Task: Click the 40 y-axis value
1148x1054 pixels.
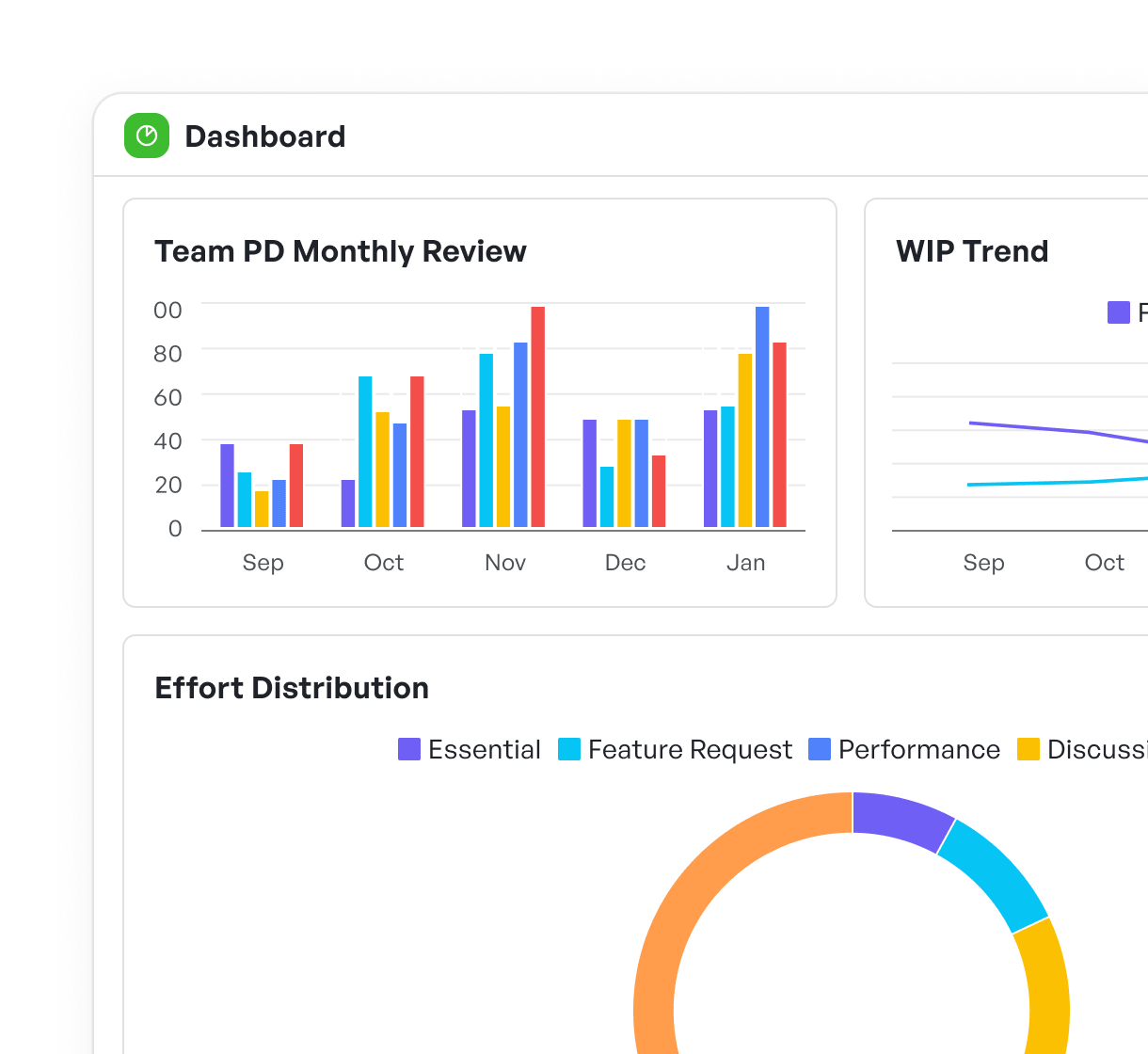Action: point(167,441)
